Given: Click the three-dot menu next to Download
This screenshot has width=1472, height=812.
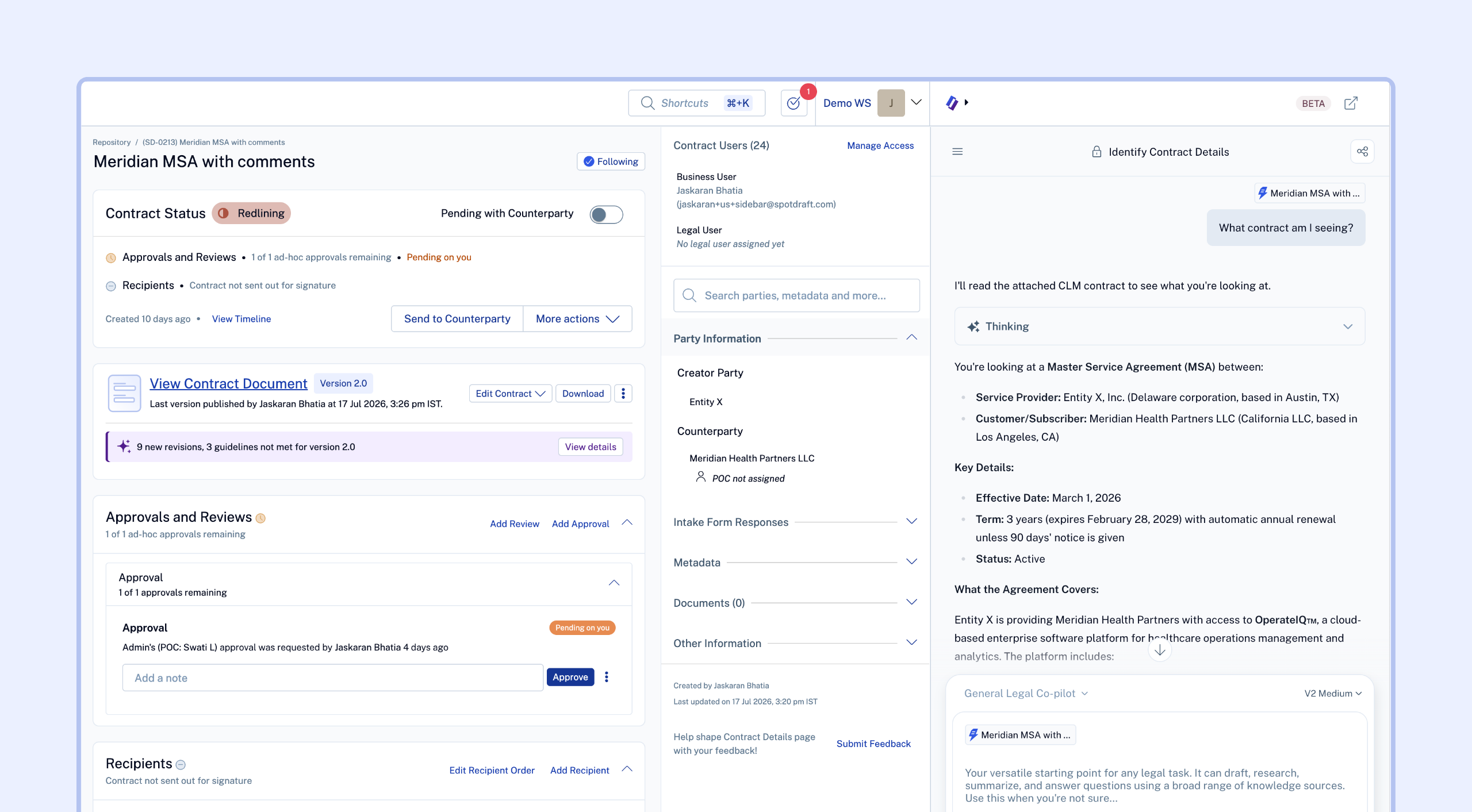Looking at the screenshot, I should click(x=623, y=394).
